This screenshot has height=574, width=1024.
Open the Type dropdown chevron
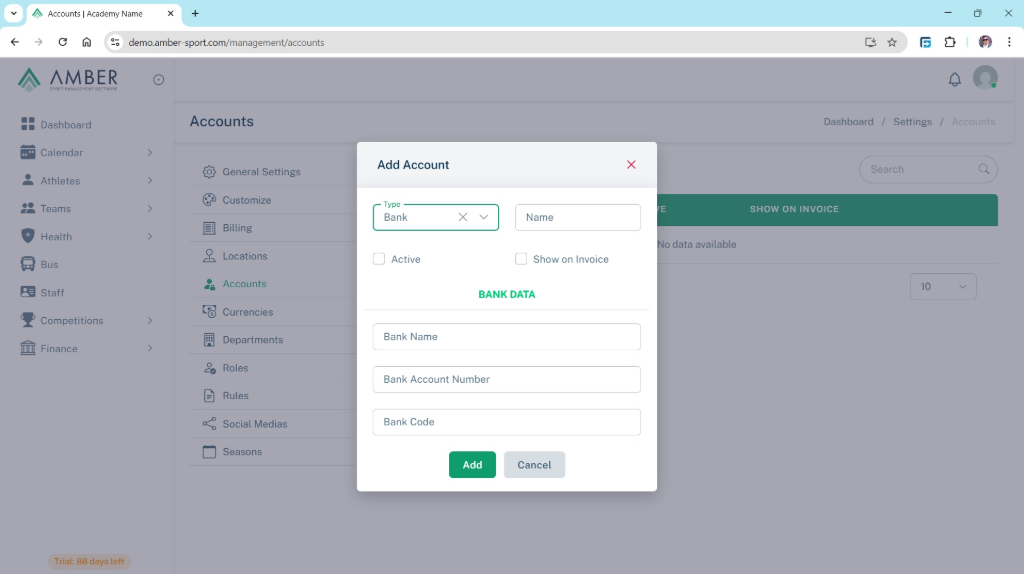[484, 217]
